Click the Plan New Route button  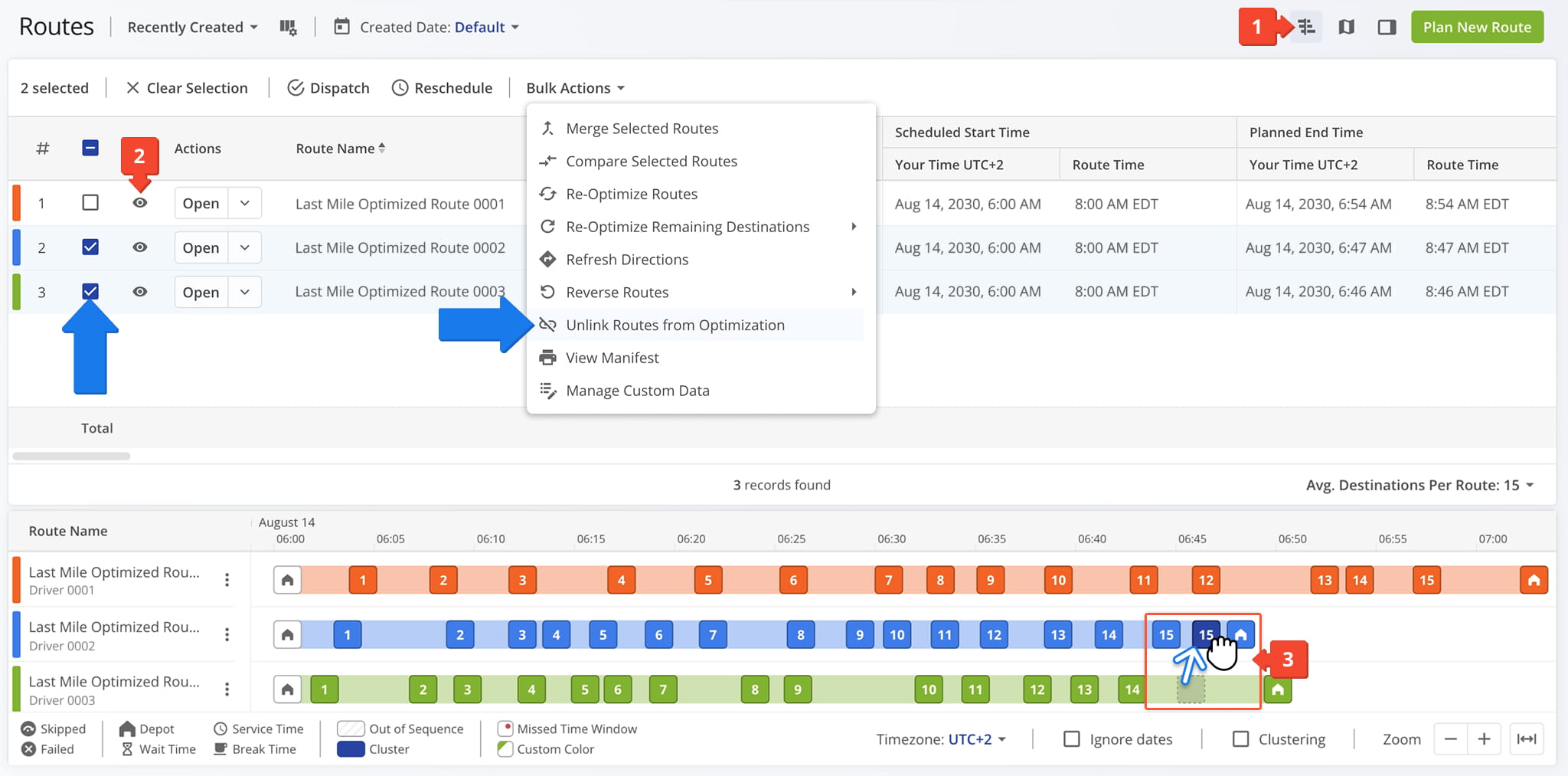[1477, 28]
